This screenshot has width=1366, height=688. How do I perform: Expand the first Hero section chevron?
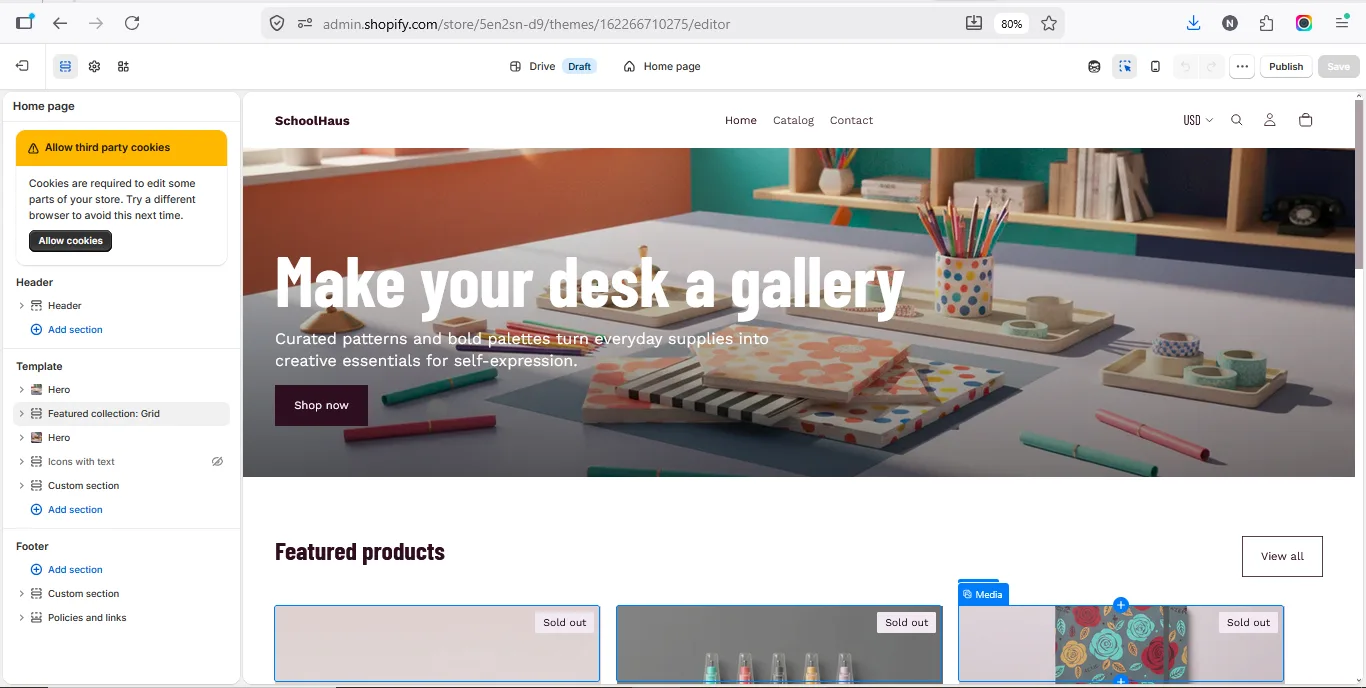pyautogui.click(x=21, y=389)
